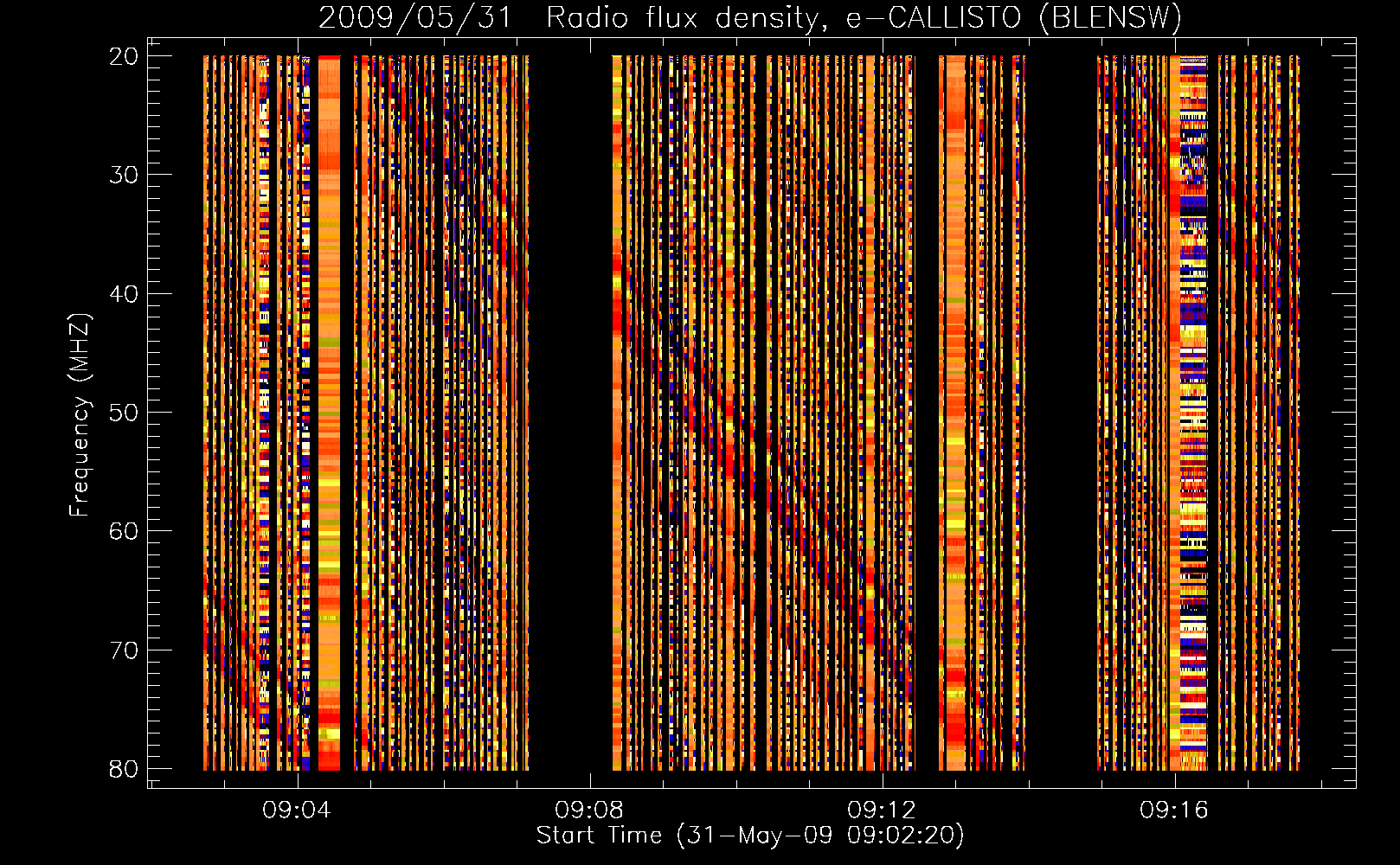1400x865 pixels.
Task: Click the 09:08 time tick label
Action: (x=589, y=811)
